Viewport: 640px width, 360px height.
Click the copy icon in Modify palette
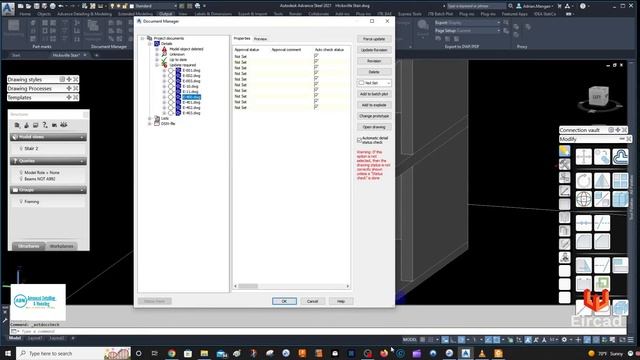(602, 157)
